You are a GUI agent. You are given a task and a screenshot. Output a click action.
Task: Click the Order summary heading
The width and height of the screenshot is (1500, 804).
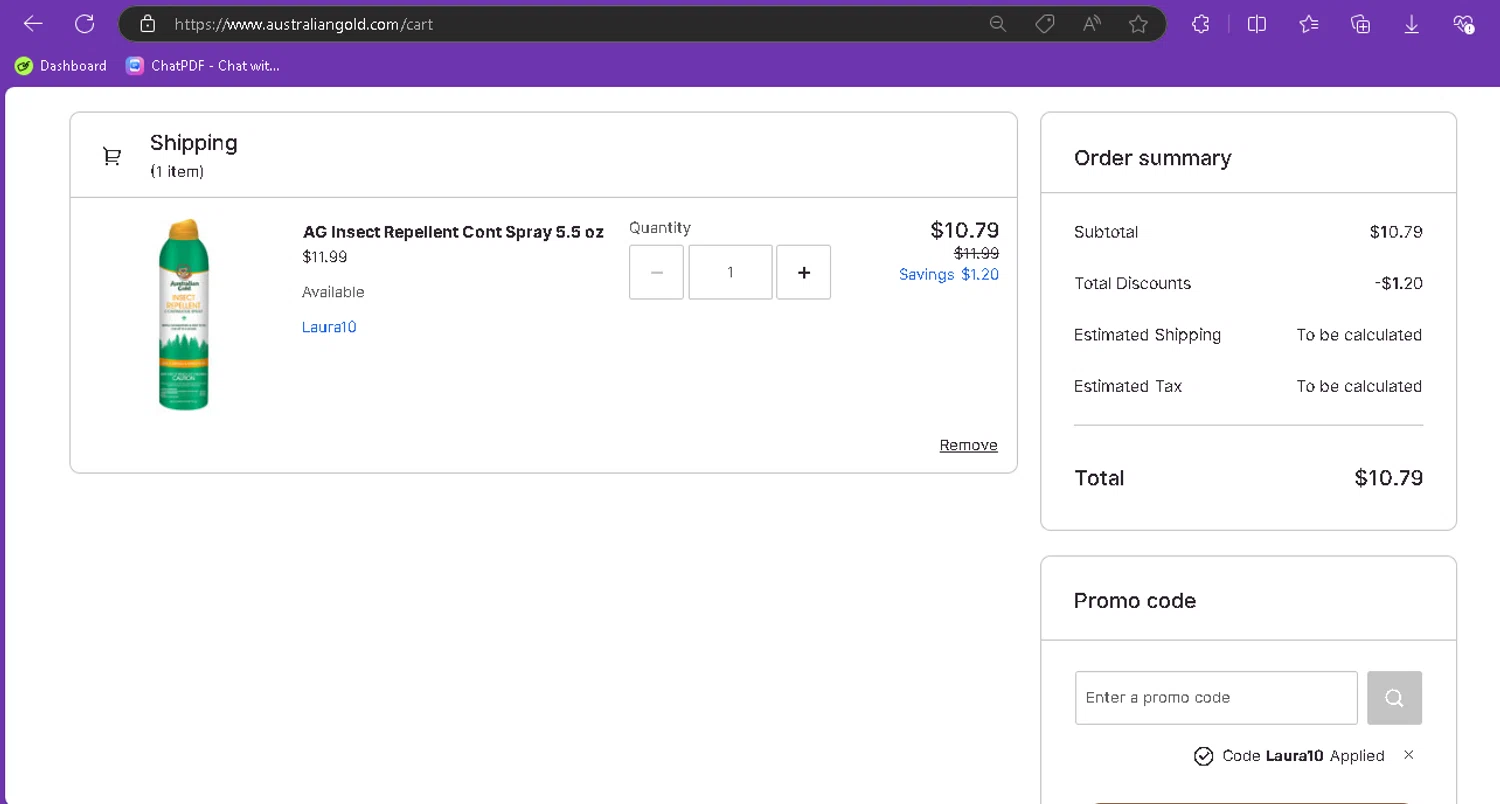[x=1152, y=158]
